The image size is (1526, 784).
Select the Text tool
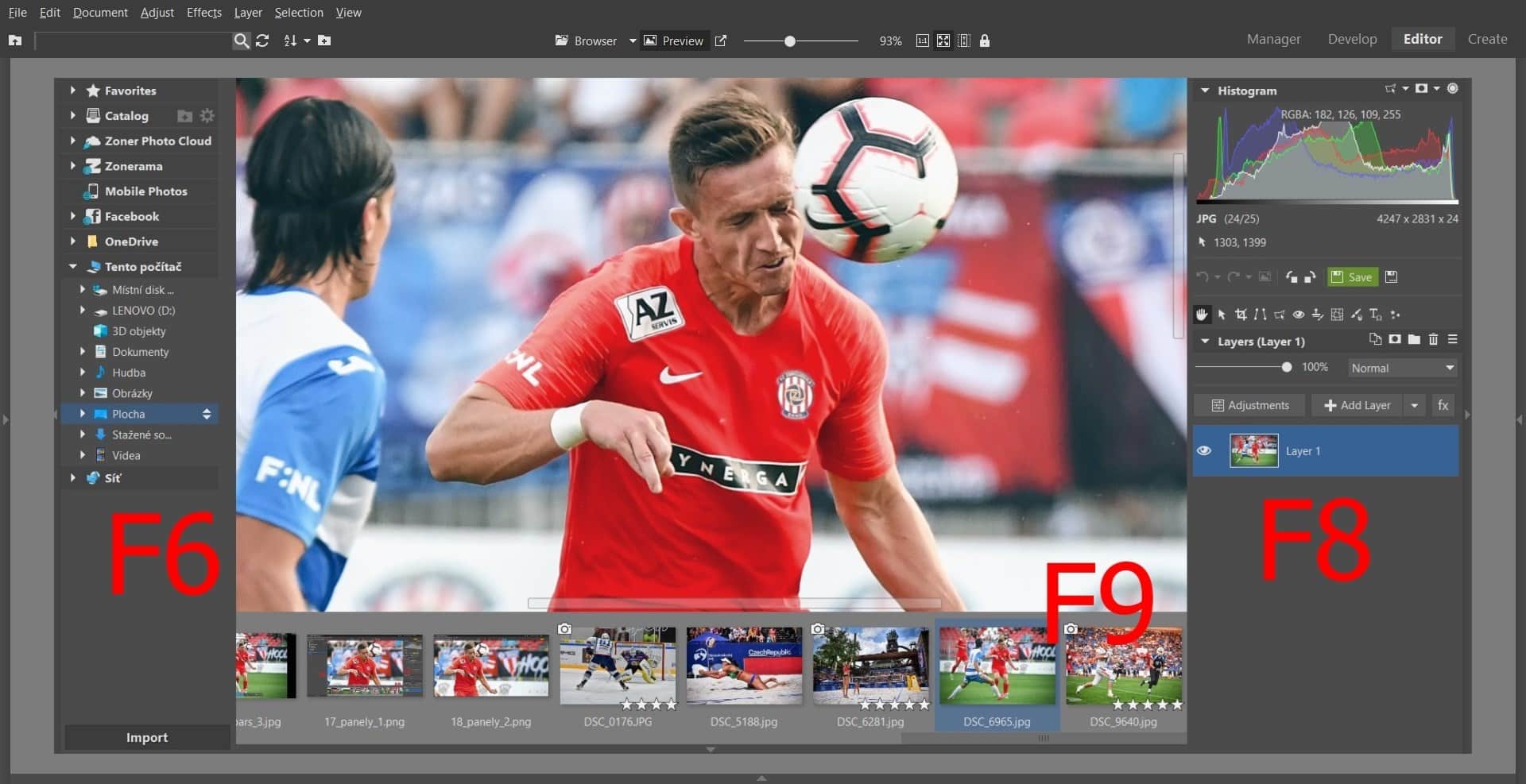tap(1376, 315)
